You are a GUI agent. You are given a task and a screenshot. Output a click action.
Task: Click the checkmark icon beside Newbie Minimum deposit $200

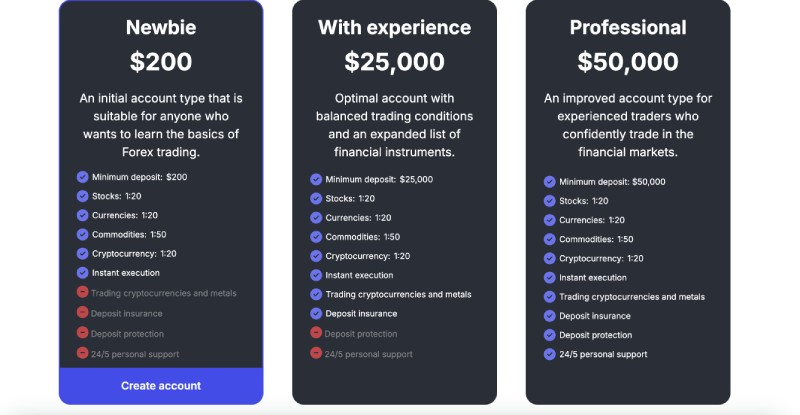click(x=83, y=177)
